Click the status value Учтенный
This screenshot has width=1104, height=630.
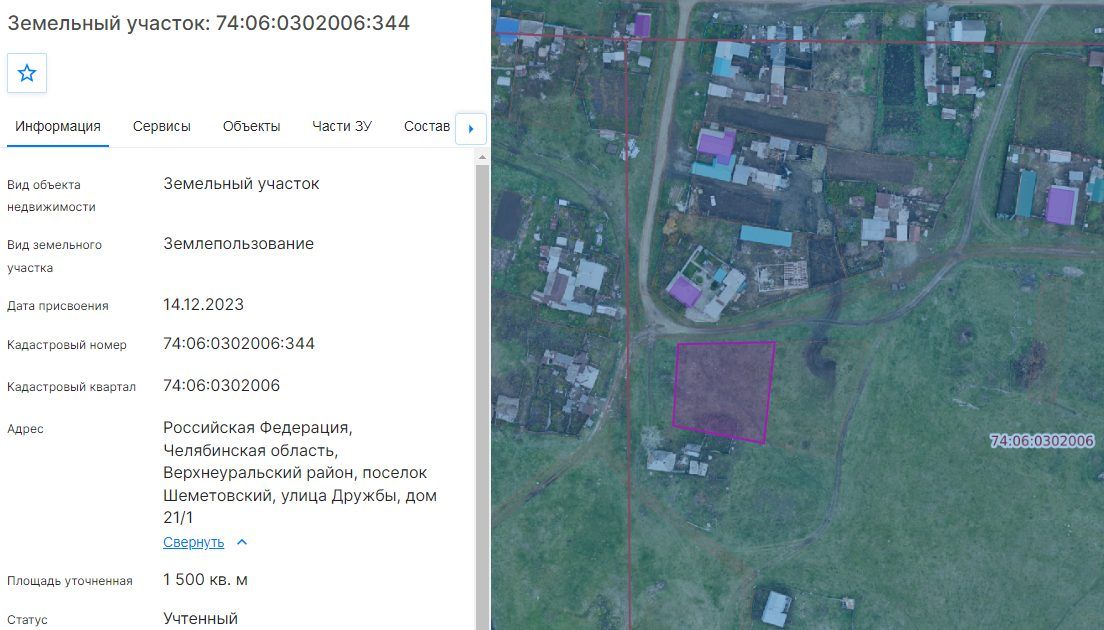201,619
